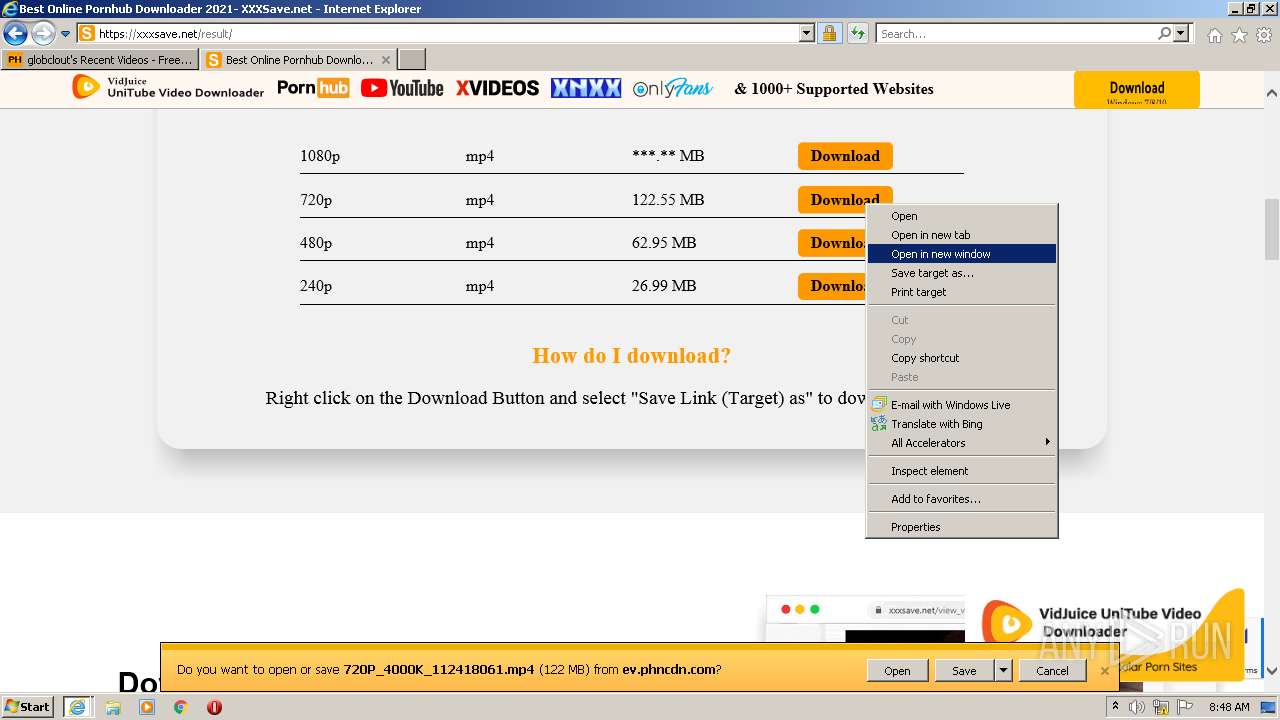Click the Show desktop button

(x=1269, y=707)
